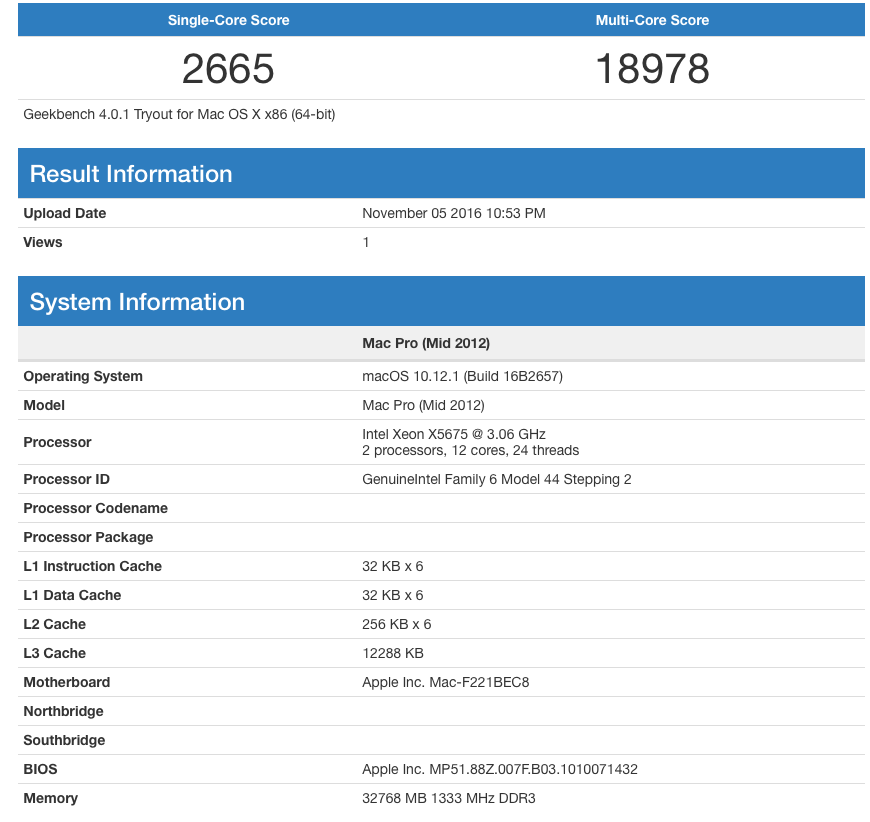This screenshot has height=822, width=870.
Task: Select the L2 Cache value 256 KB x 6
Action: [x=397, y=624]
